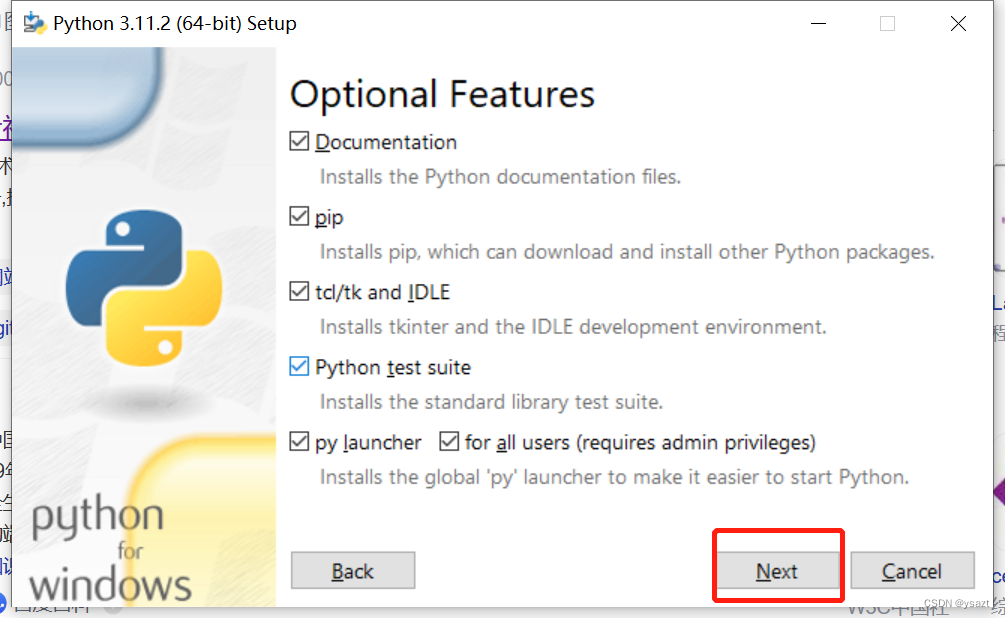Click the Optional Features heading

pos(442,94)
